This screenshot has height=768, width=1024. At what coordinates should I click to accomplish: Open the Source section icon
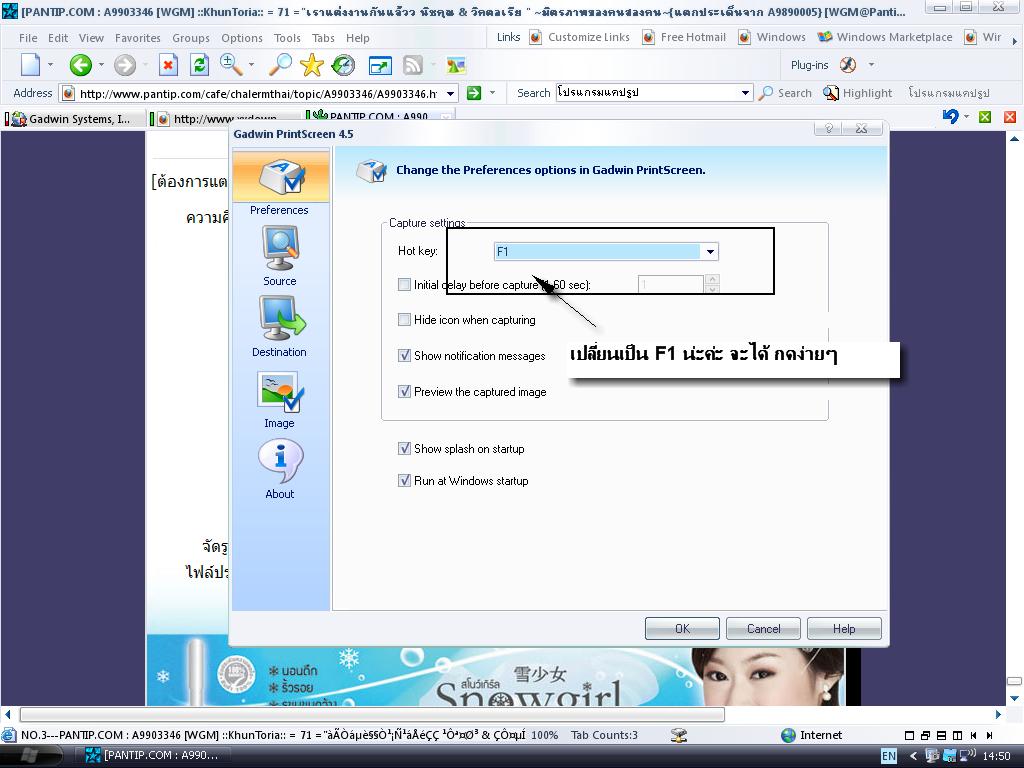point(280,248)
